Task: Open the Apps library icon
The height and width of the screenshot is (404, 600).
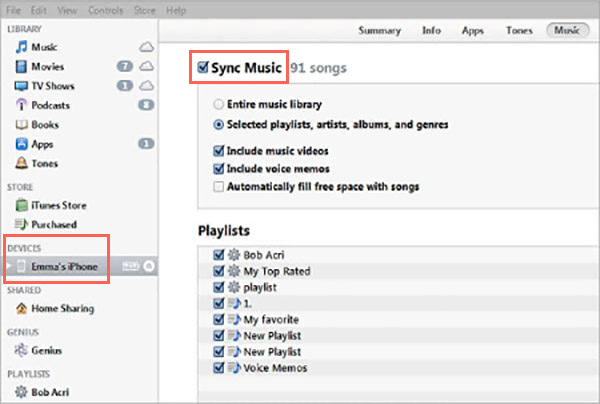Action: pyautogui.click(x=21, y=144)
